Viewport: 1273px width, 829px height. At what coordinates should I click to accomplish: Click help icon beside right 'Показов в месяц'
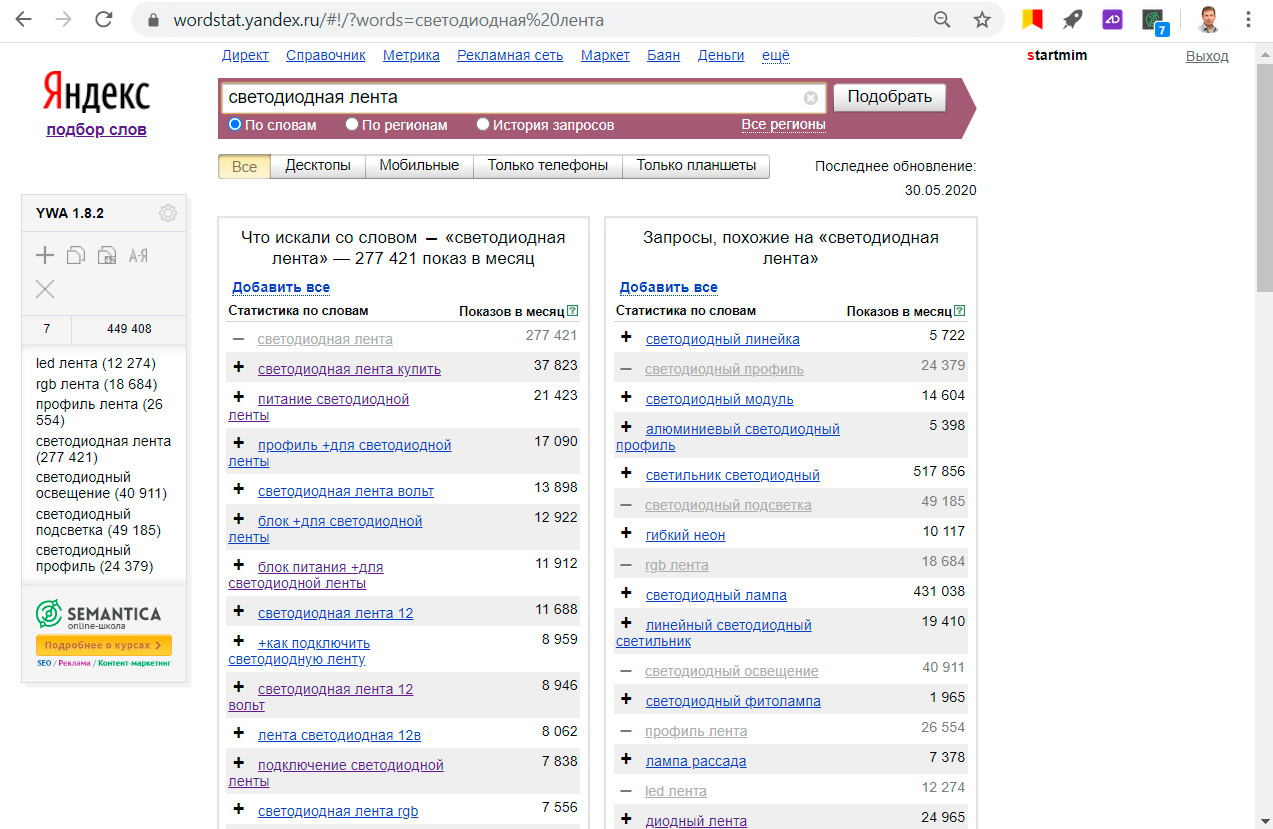[960, 311]
